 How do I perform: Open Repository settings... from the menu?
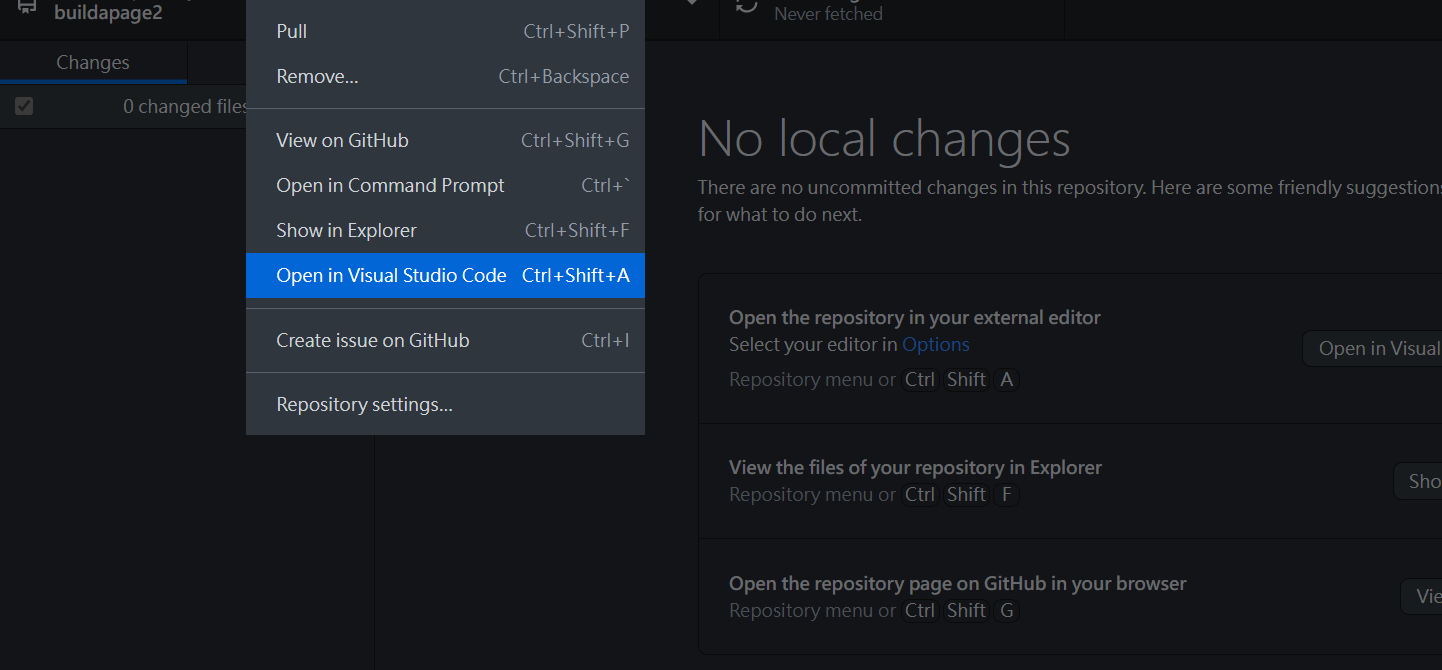[445, 404]
